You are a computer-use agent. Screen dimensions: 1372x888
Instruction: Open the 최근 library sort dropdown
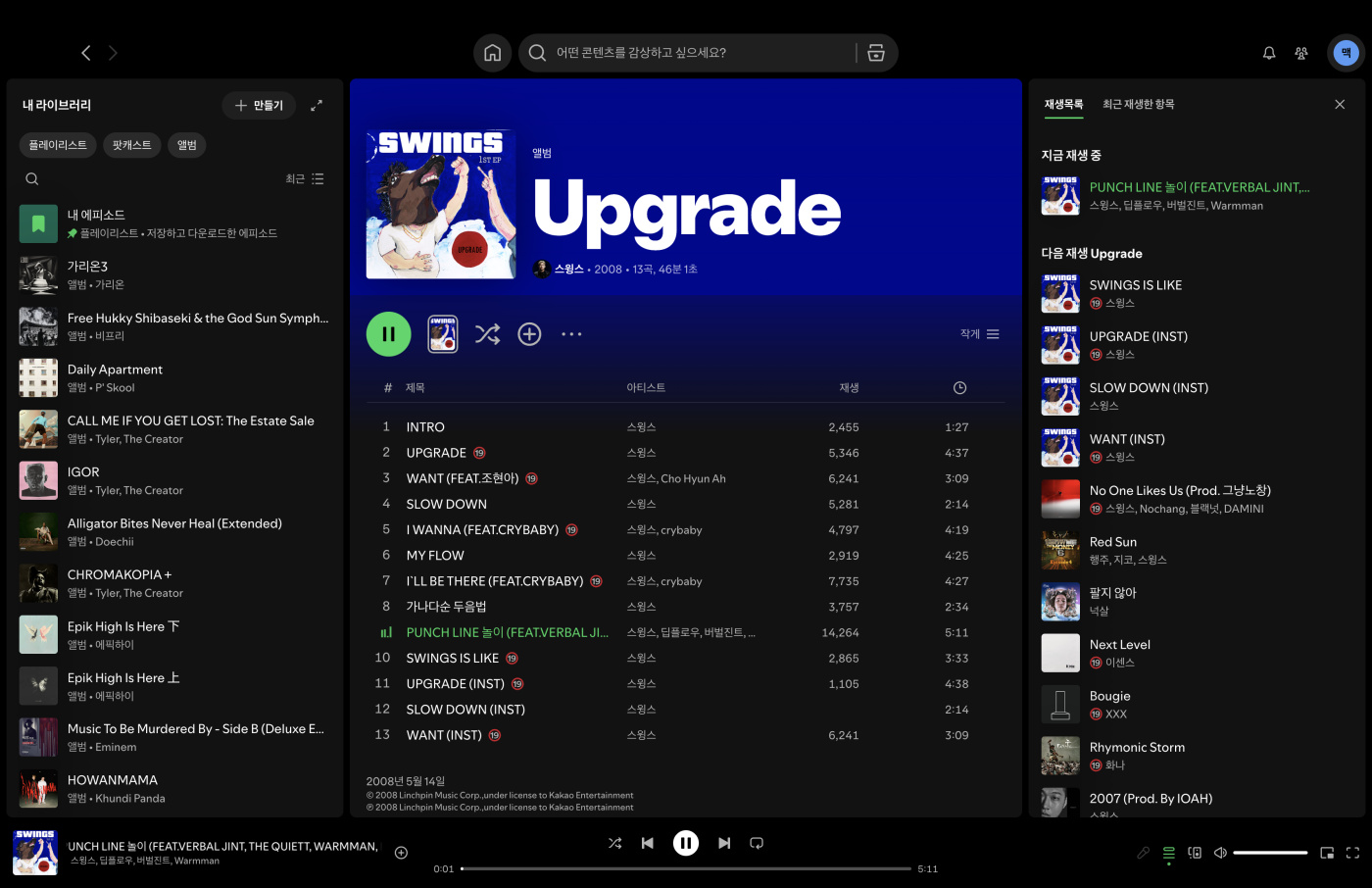(x=304, y=179)
